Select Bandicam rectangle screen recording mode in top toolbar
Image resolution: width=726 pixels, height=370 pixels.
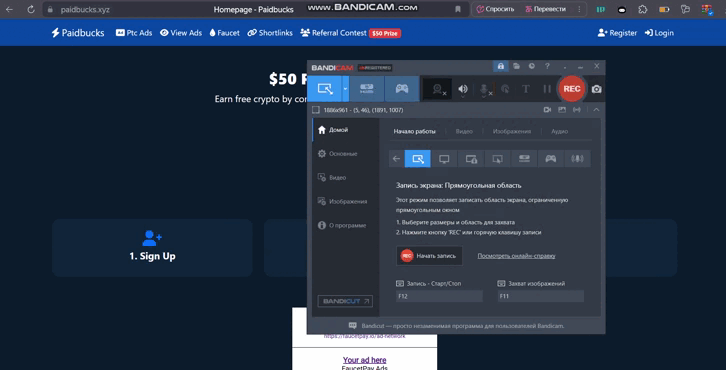click(x=325, y=89)
